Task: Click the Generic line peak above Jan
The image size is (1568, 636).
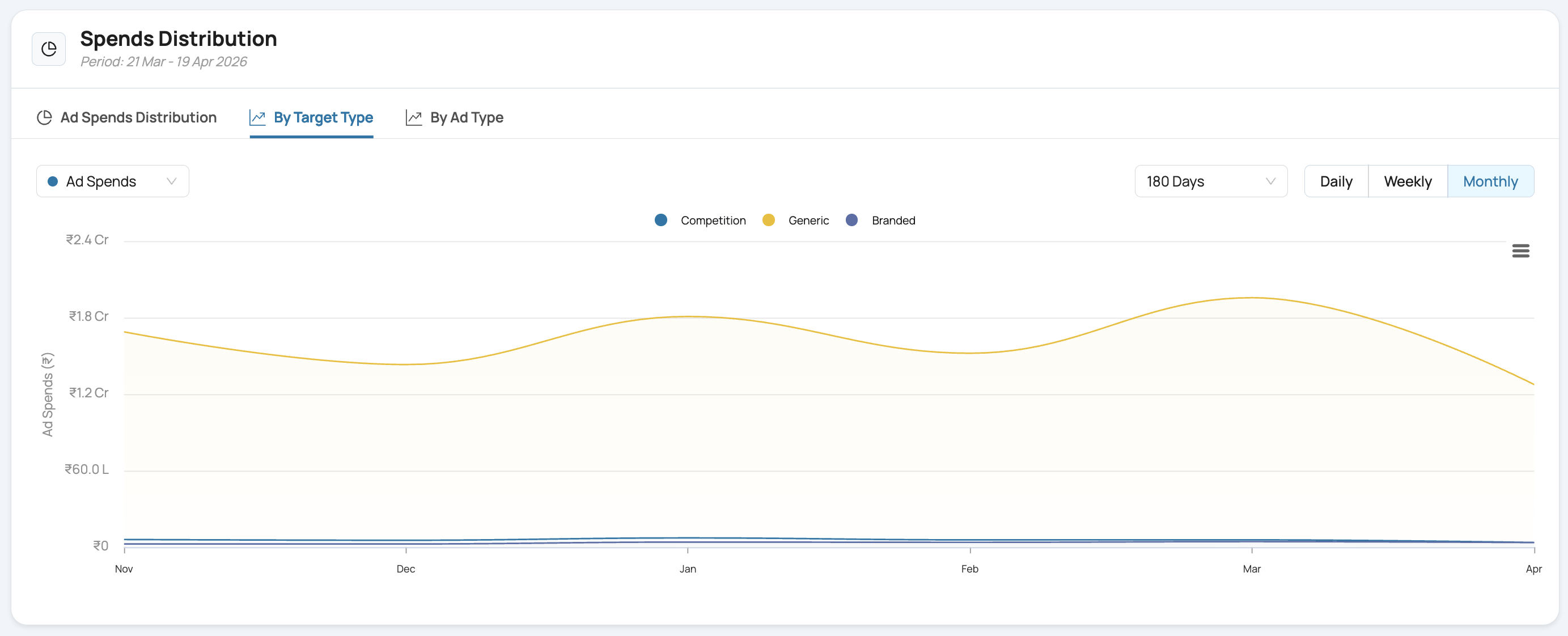Action: (688, 316)
